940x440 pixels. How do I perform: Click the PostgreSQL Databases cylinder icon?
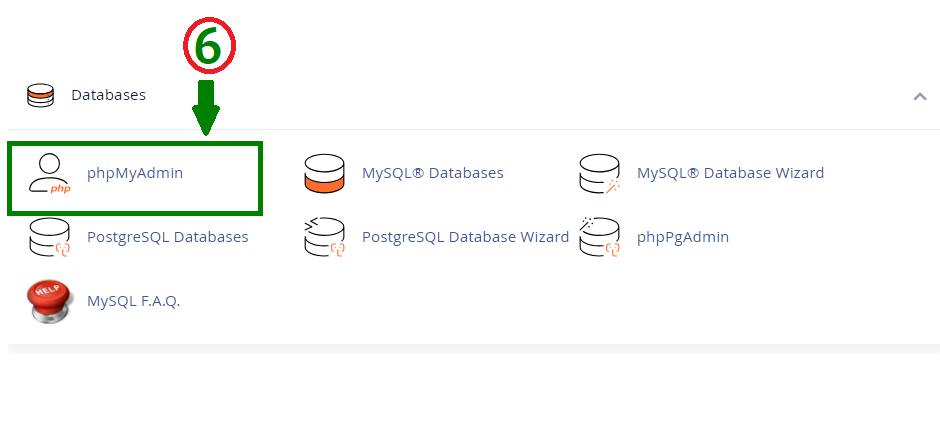click(x=50, y=237)
